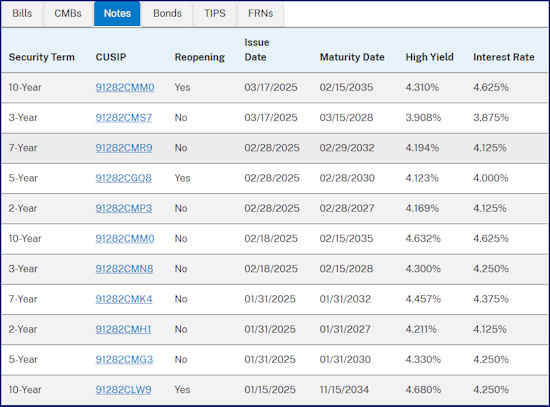This screenshot has width=550, height=407.
Task: Click the Security Term column header
Action: [42, 57]
